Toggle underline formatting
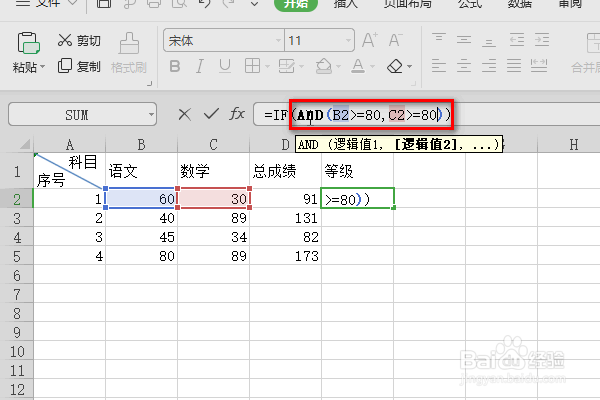Screen dimensions: 600x400 coord(225,67)
